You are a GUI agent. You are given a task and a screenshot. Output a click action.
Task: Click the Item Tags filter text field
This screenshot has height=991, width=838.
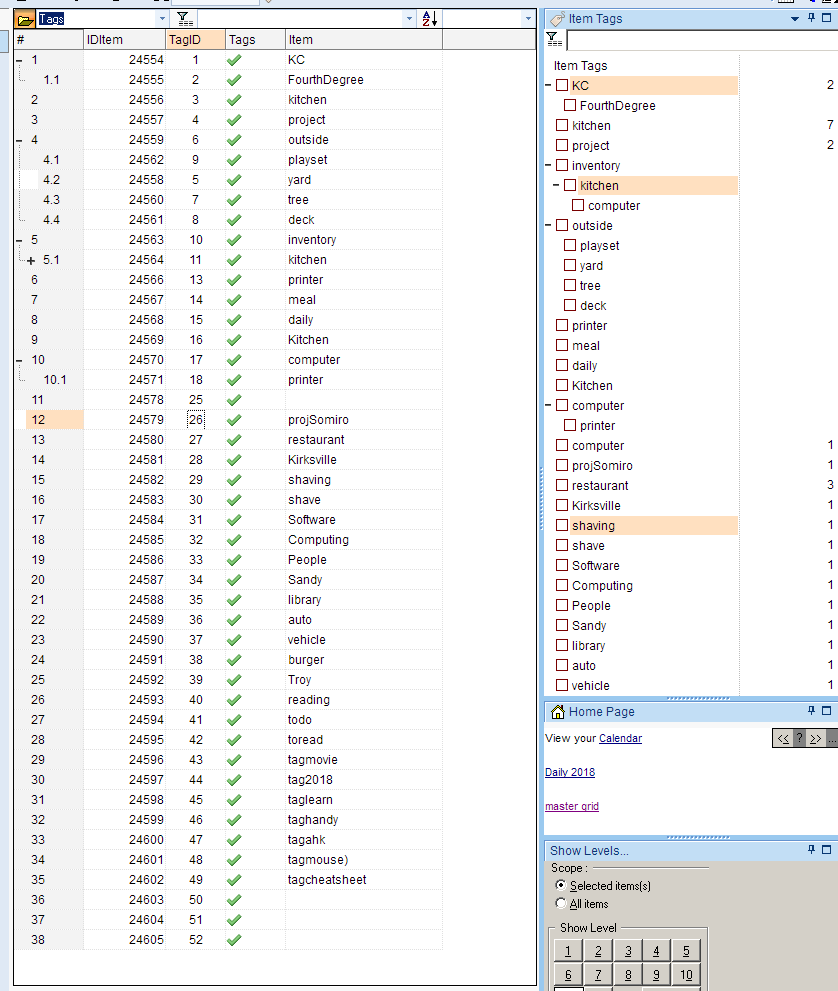(702, 40)
